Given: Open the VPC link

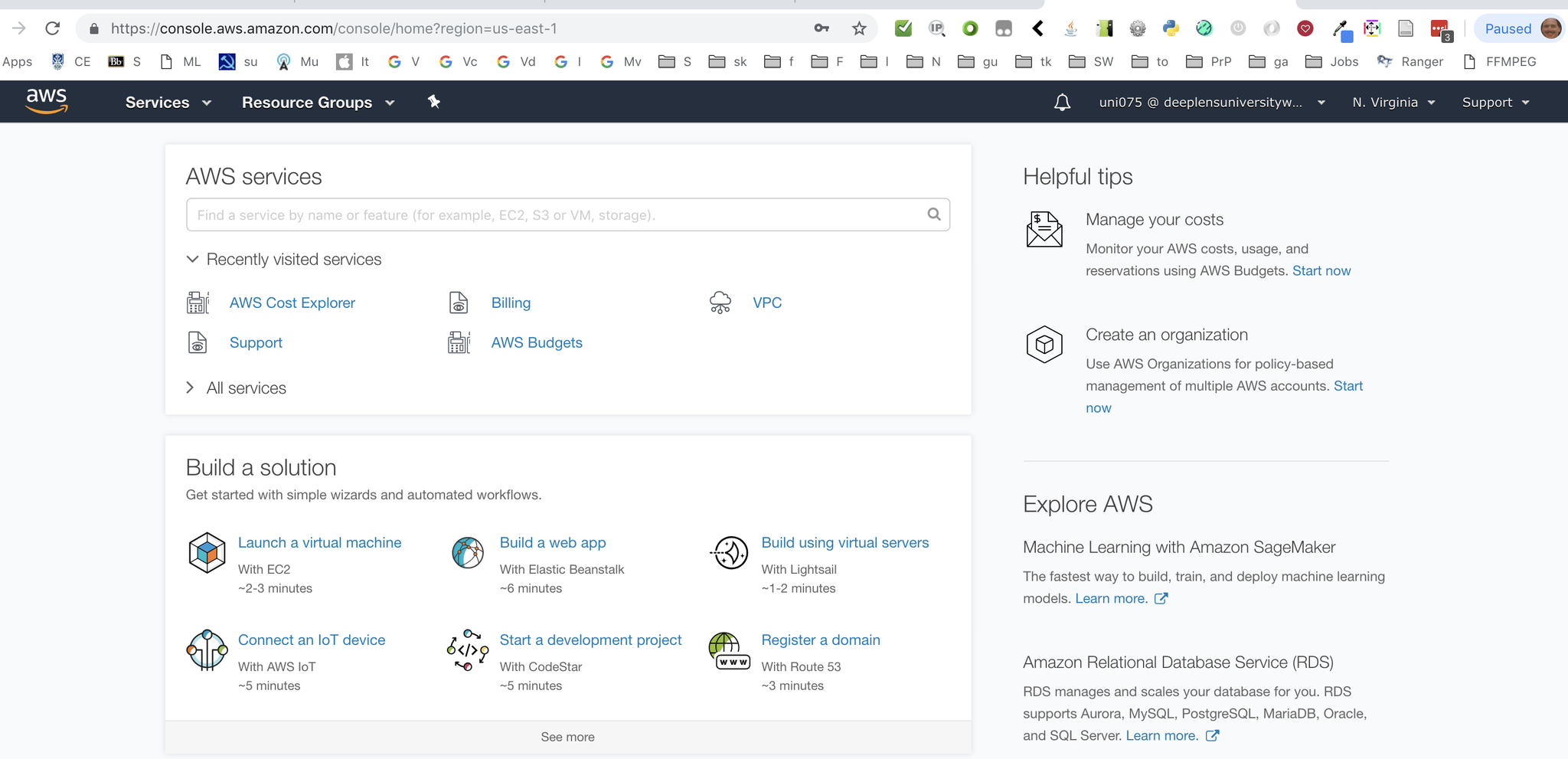Looking at the screenshot, I should coord(767,303).
